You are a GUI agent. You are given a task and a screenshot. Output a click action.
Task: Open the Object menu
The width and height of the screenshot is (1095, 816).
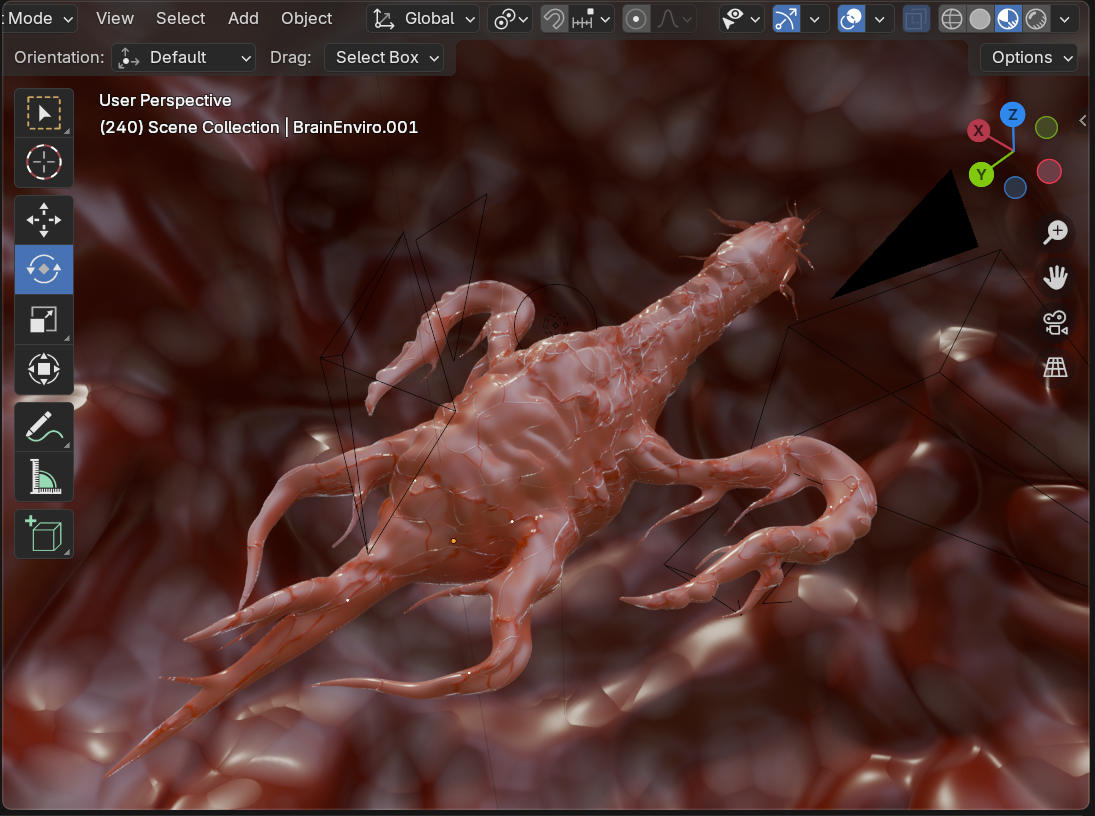(x=306, y=19)
